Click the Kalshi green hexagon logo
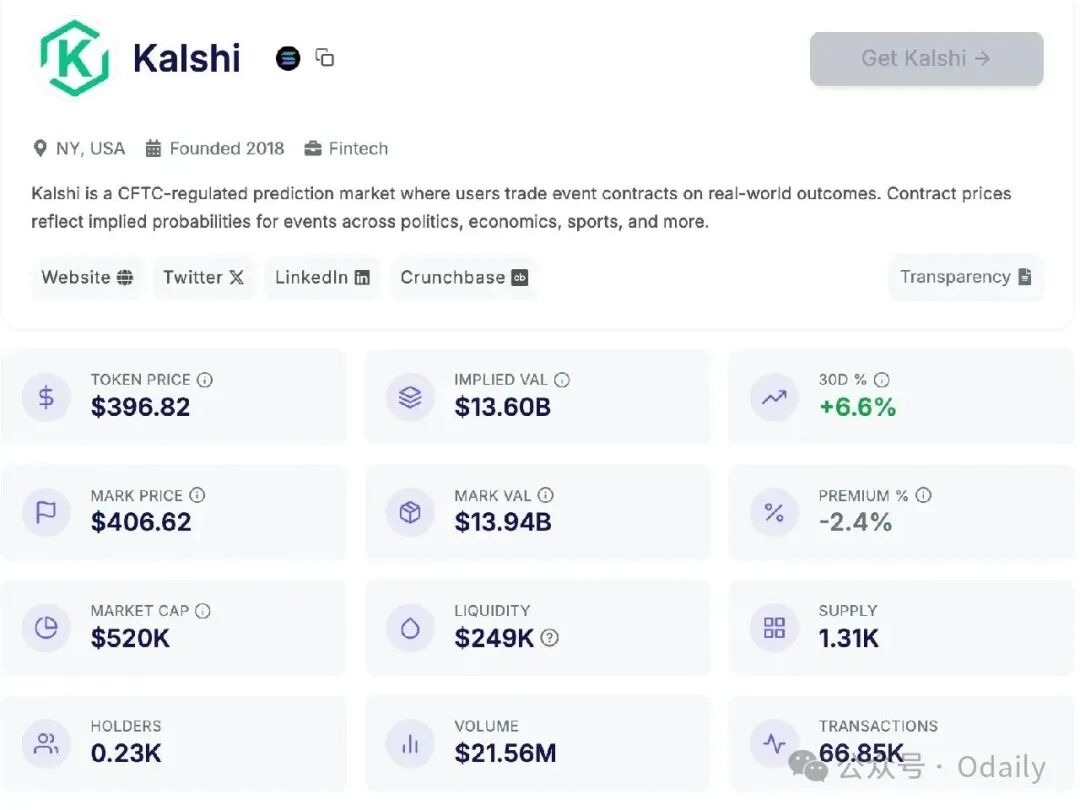Screen dimensions: 1080x810 (x=74, y=58)
